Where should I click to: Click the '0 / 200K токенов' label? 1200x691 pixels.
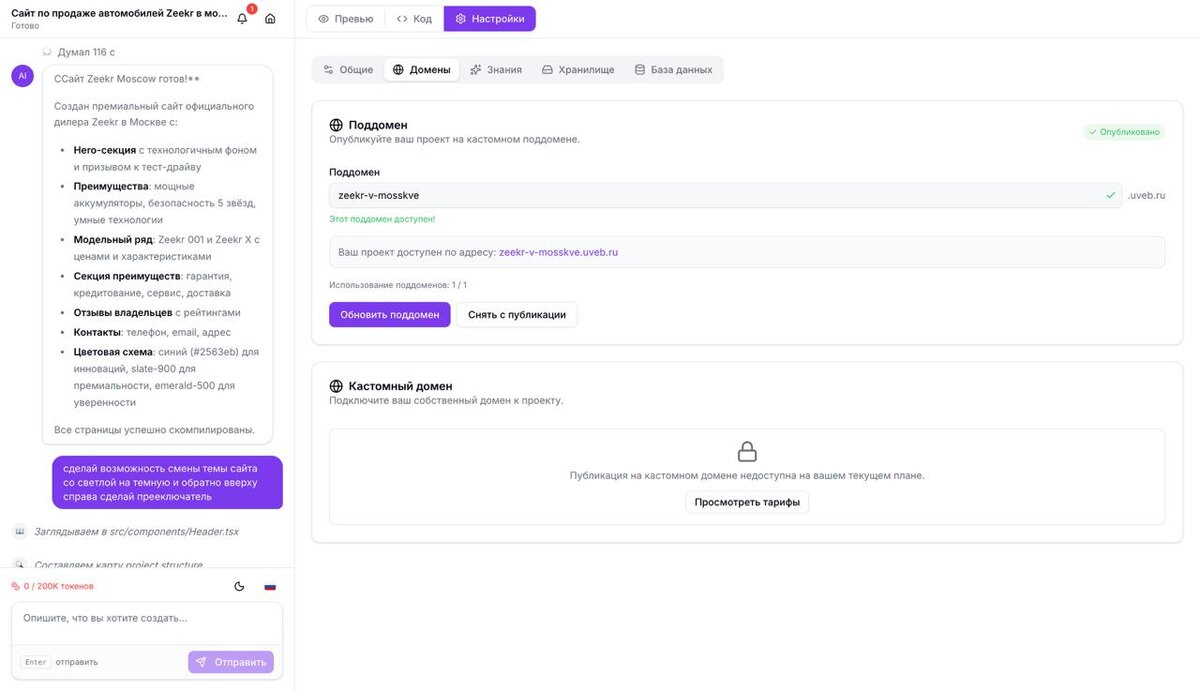click(58, 586)
